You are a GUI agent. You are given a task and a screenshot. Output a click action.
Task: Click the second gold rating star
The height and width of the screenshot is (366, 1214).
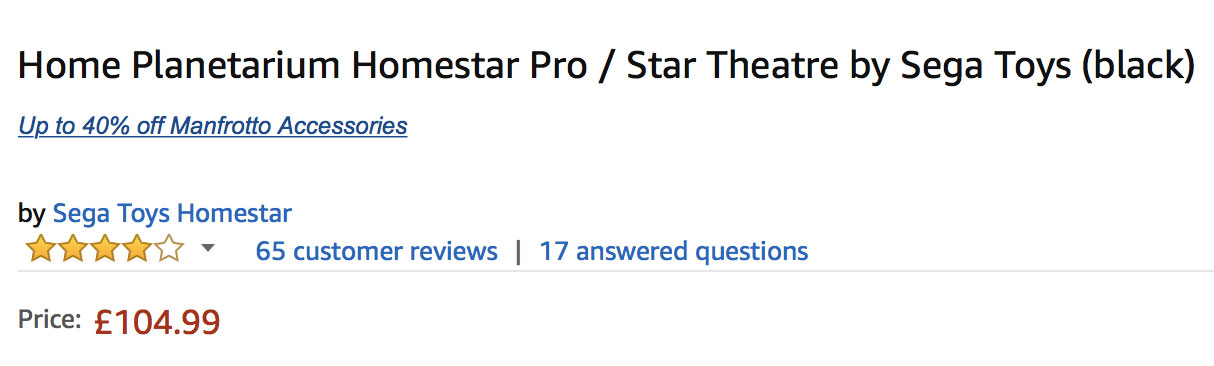point(74,249)
